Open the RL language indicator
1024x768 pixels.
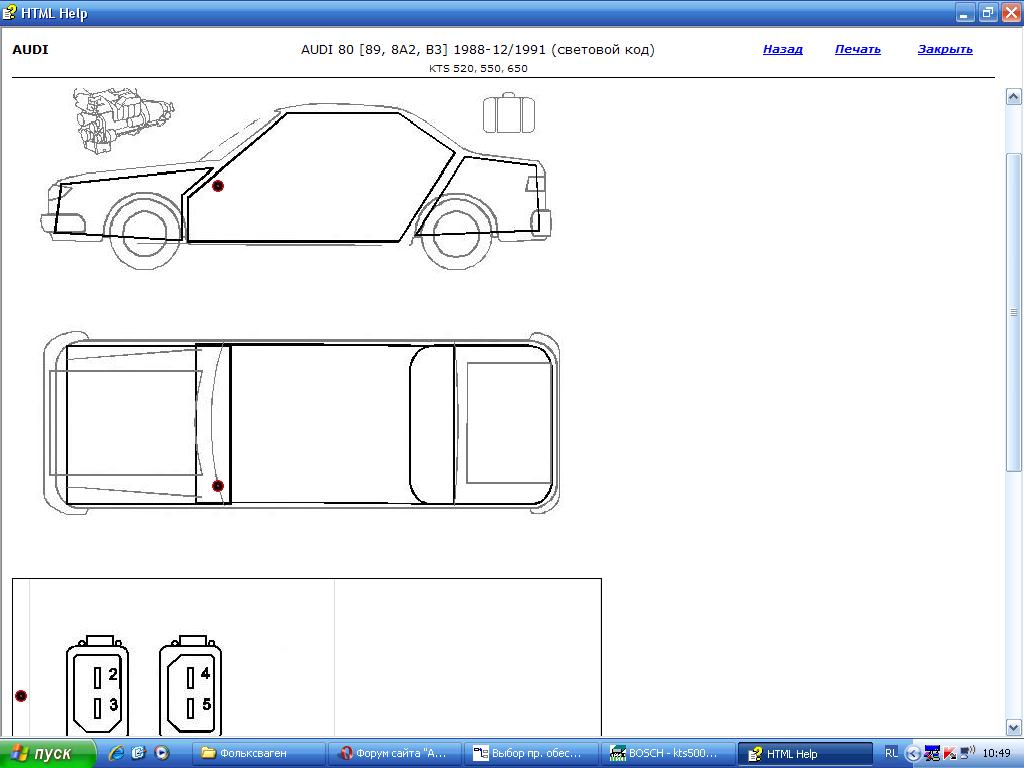[891, 754]
